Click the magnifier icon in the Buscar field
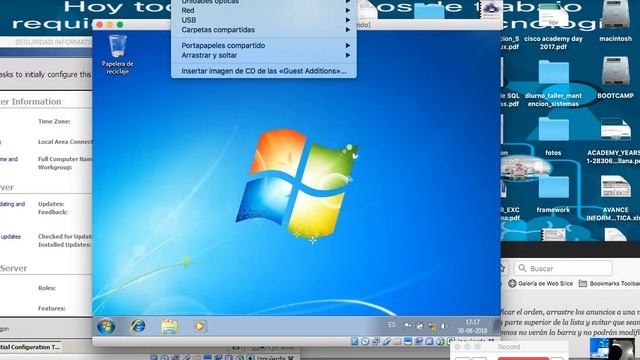This screenshot has width=640, height=360. 522,268
